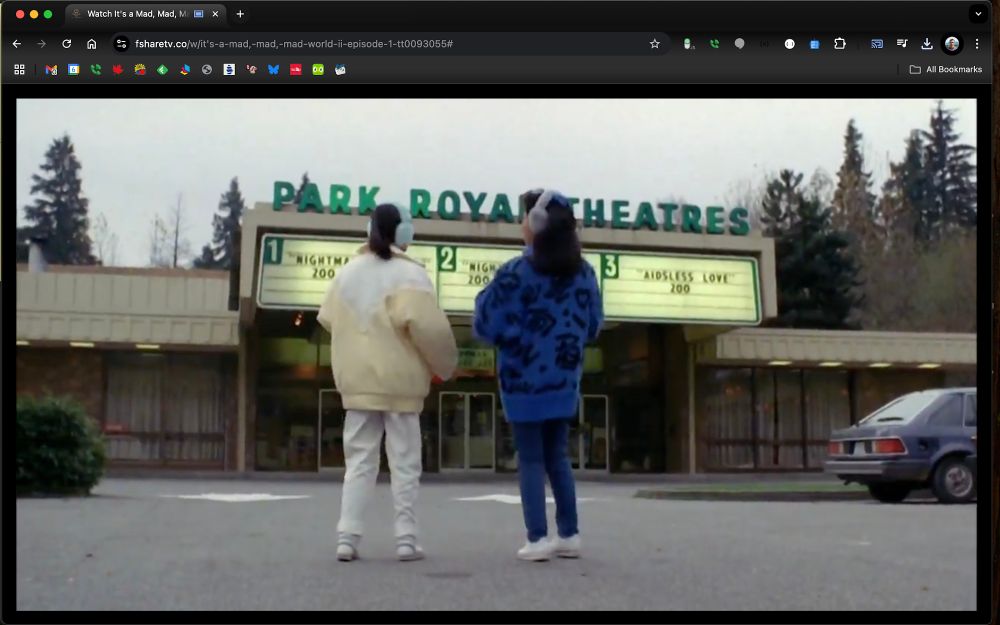Close the Watch It's a Mad tab
This screenshot has width=1000, height=625.
(x=215, y=13)
